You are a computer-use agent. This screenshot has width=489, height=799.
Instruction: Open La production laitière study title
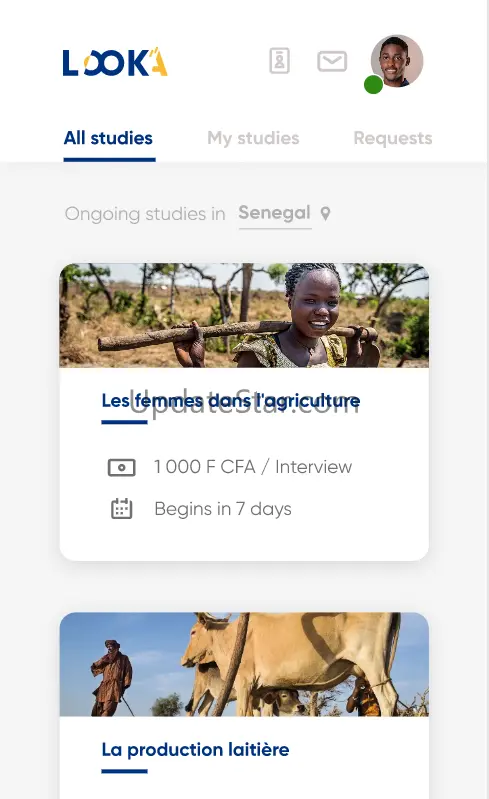[196, 750]
